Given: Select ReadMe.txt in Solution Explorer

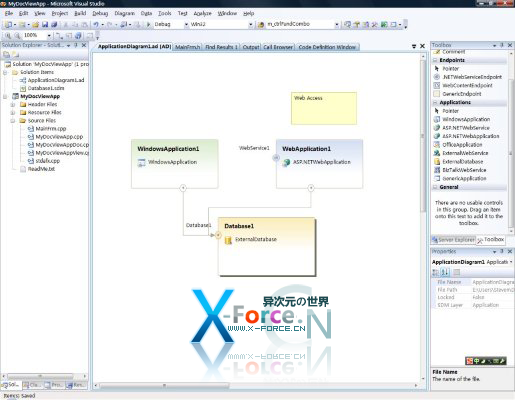Looking at the screenshot, I should [x=37, y=169].
